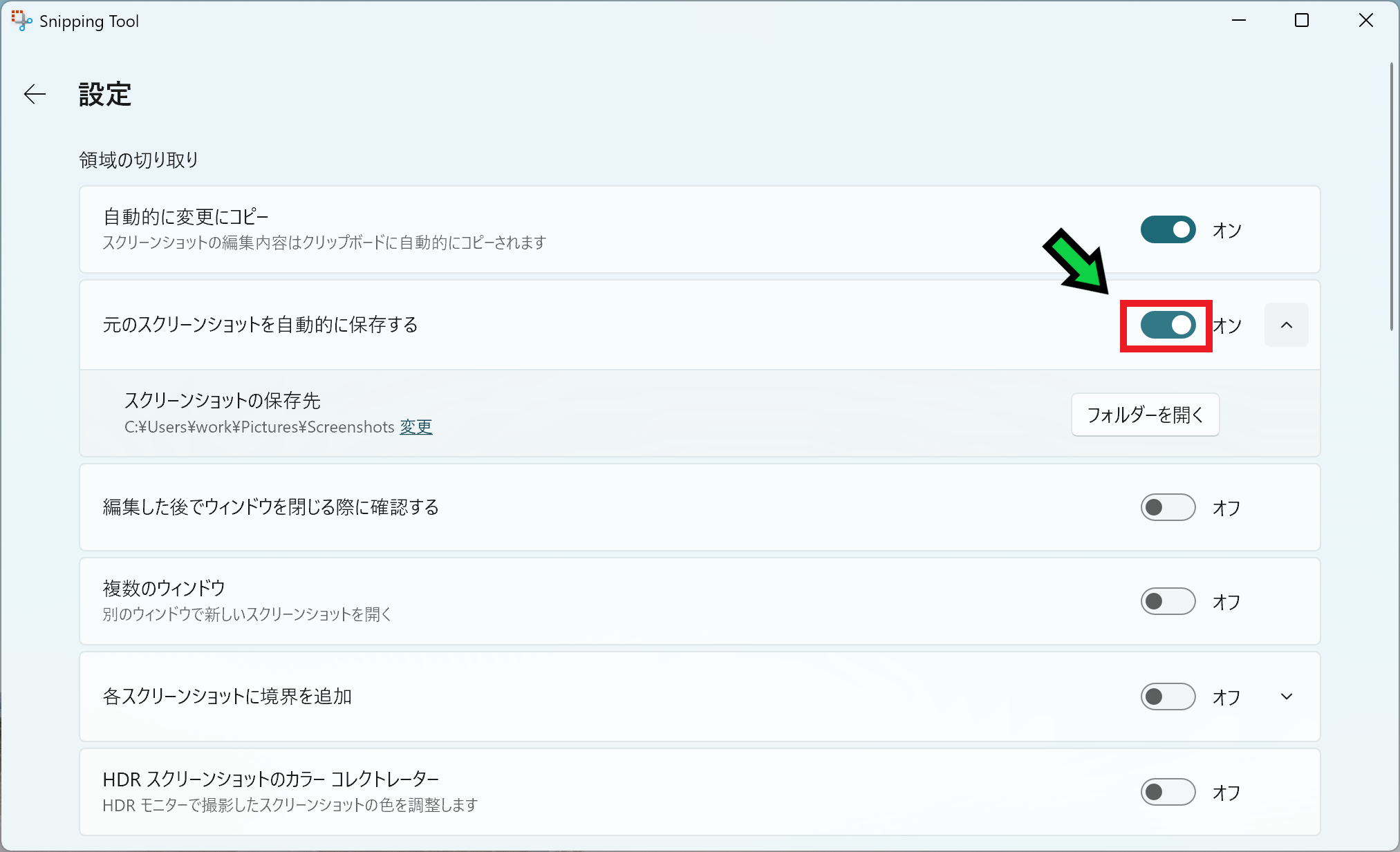
Task: Maximize the Snipping Tool window
Action: point(1302,21)
